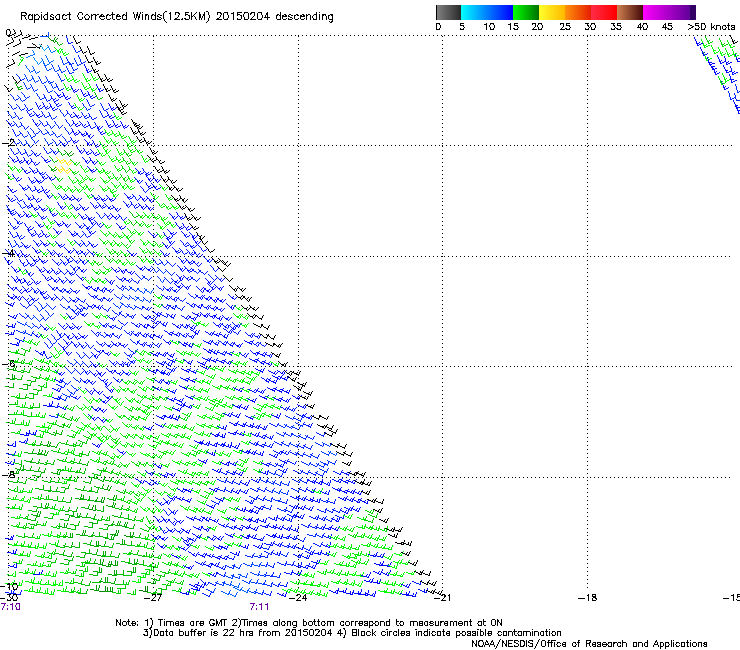Click the dark purple >50 knots swatch
Viewport: 740px width, 650px height.
(692, 12)
